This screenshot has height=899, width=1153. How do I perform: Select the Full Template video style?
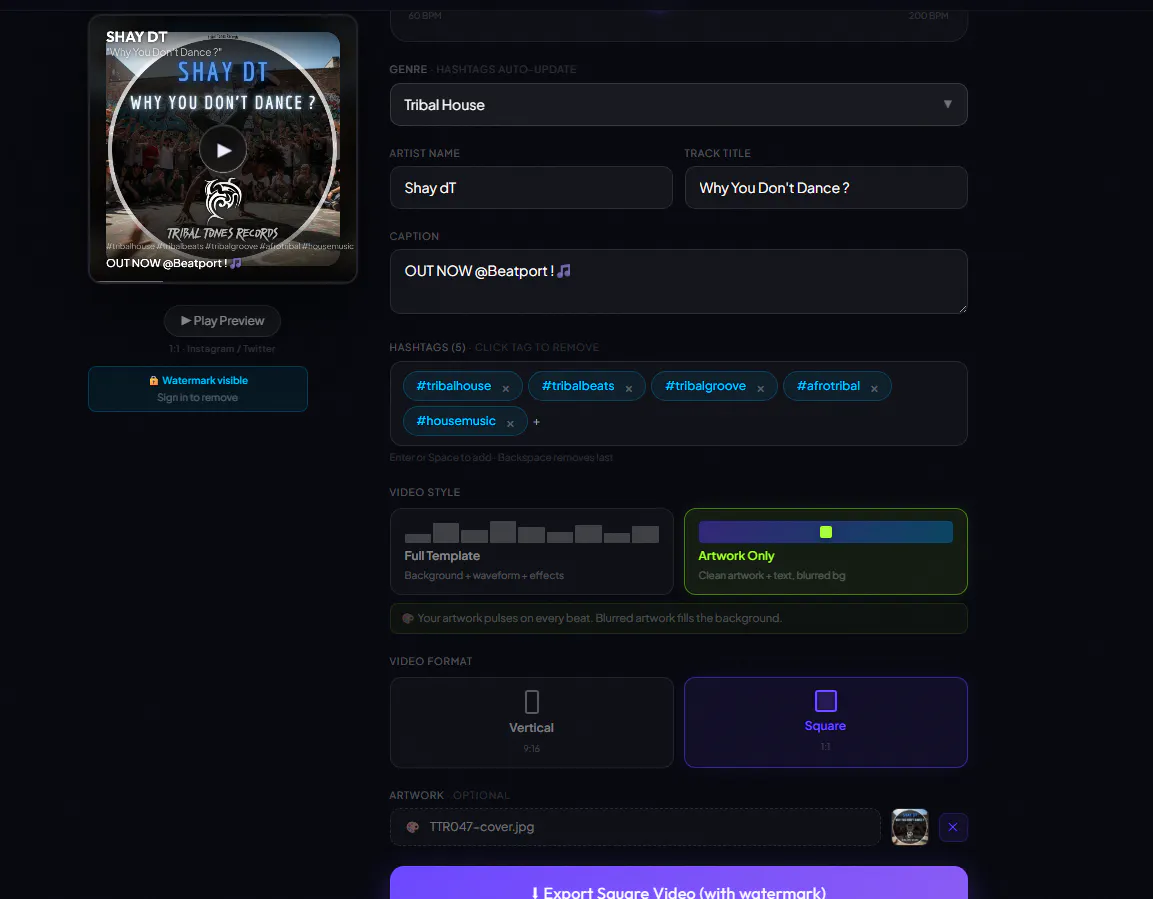(531, 551)
